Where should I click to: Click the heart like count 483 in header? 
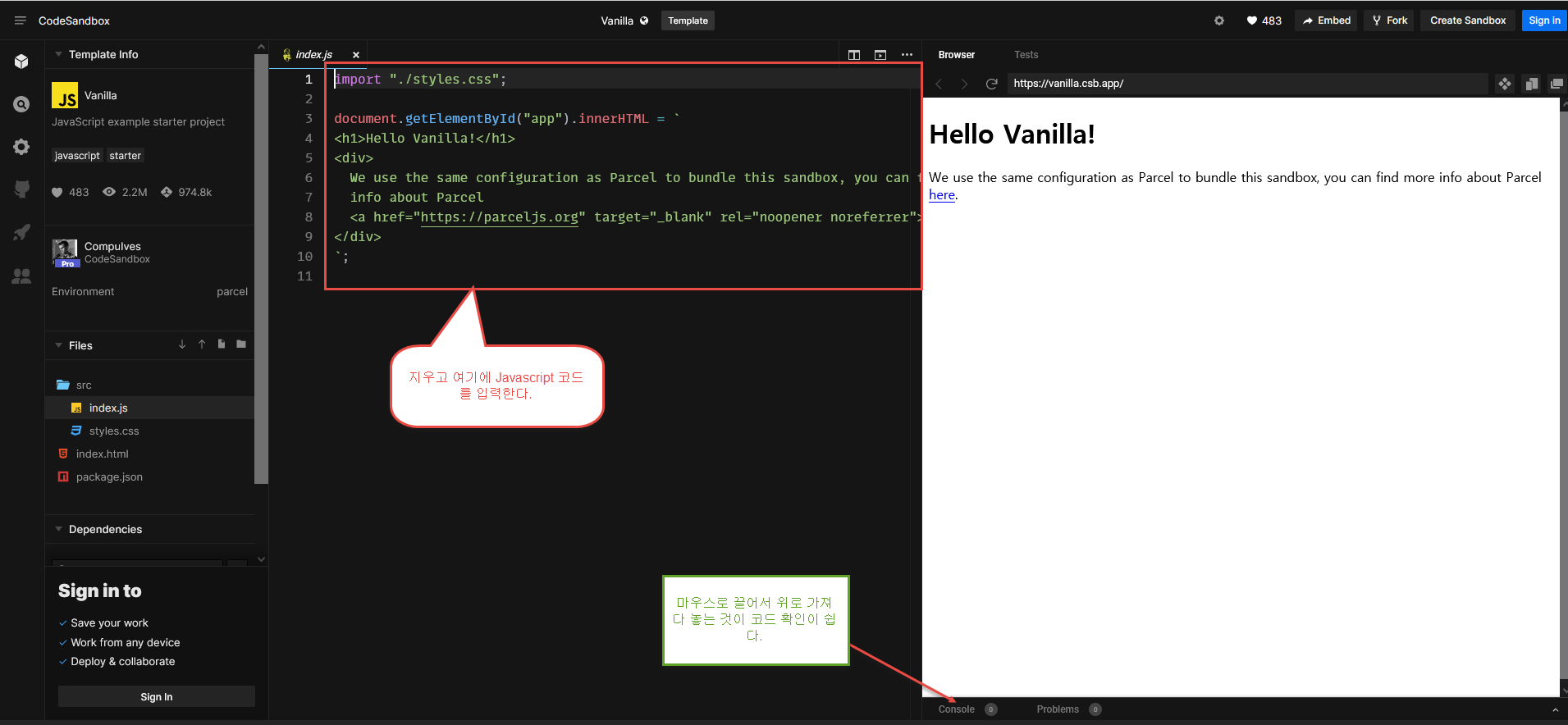(1264, 21)
